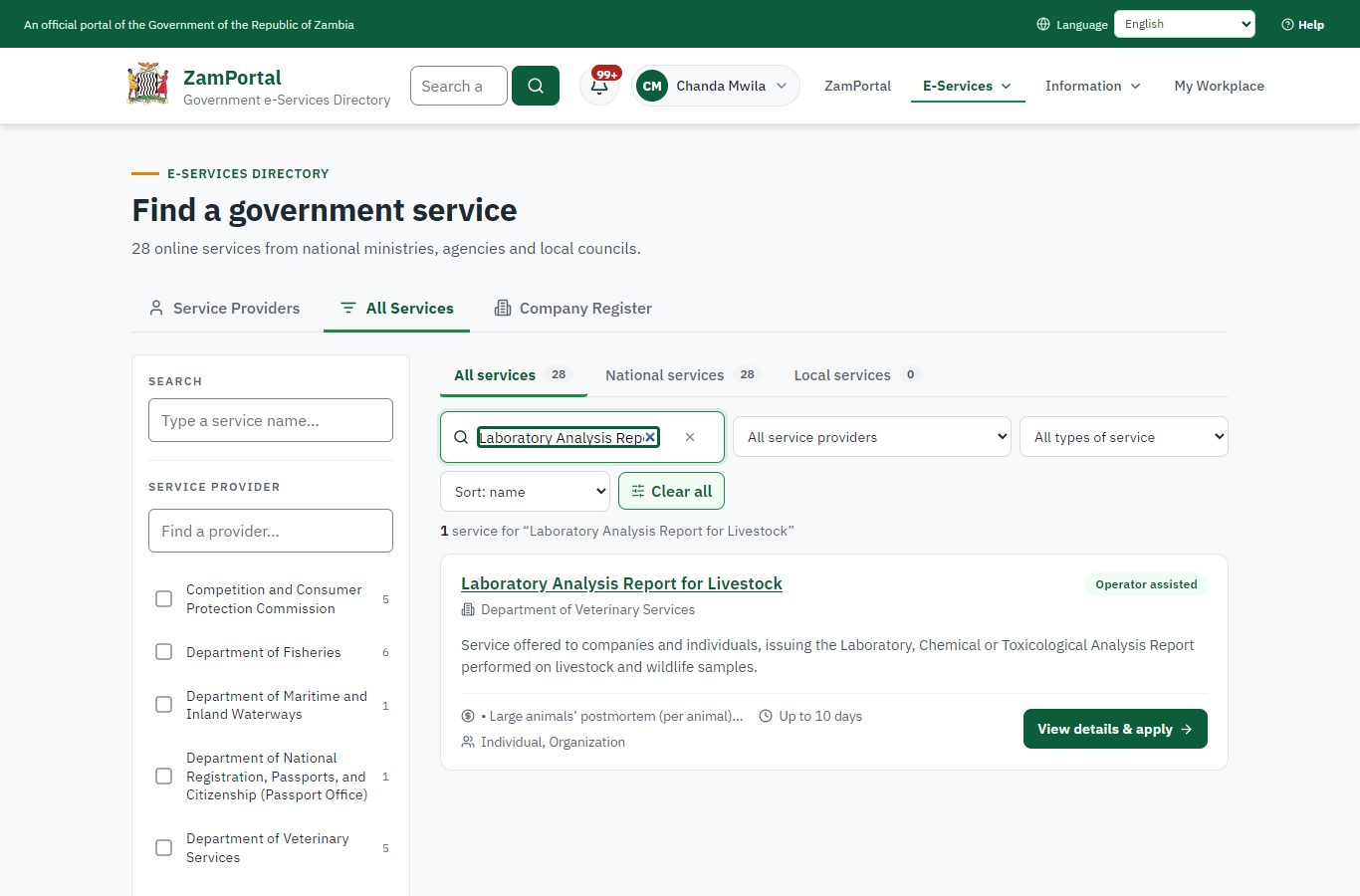
Task: Click the Find a provider field
Action: (x=271, y=531)
